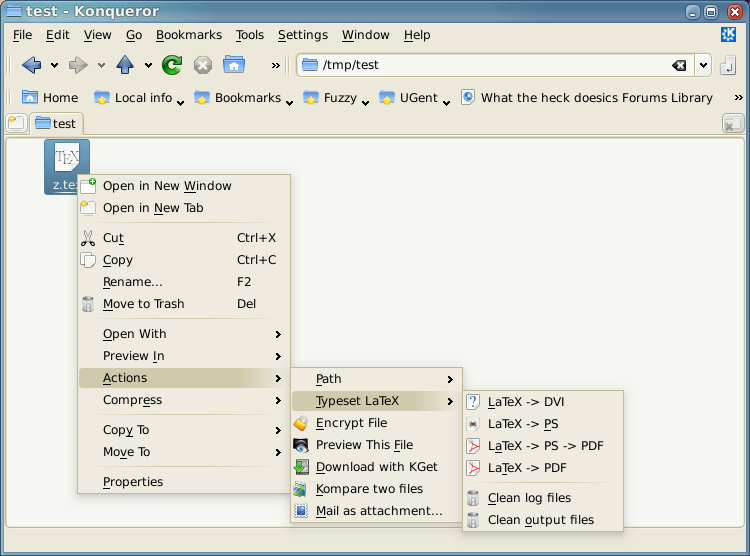Select Encrypt File action
The image size is (750, 556).
click(376, 423)
